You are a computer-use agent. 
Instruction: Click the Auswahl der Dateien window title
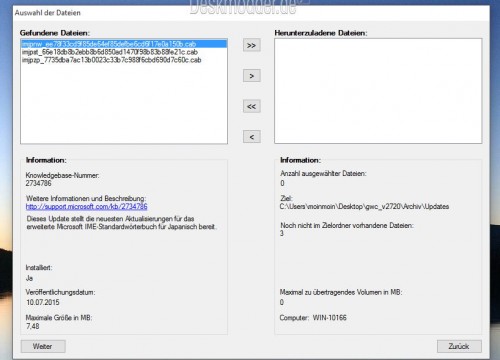(x=48, y=13)
